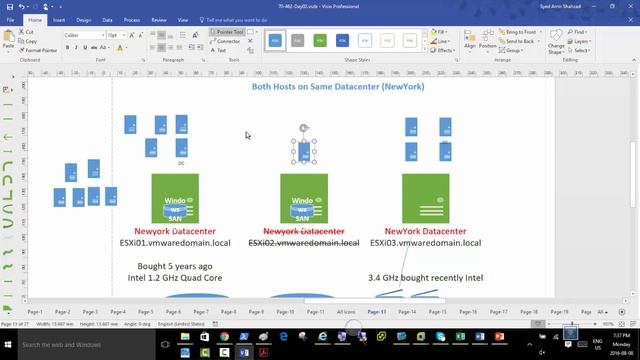The width and height of the screenshot is (640, 360).
Task: Open Chrome from the taskbar
Action: [224, 337]
